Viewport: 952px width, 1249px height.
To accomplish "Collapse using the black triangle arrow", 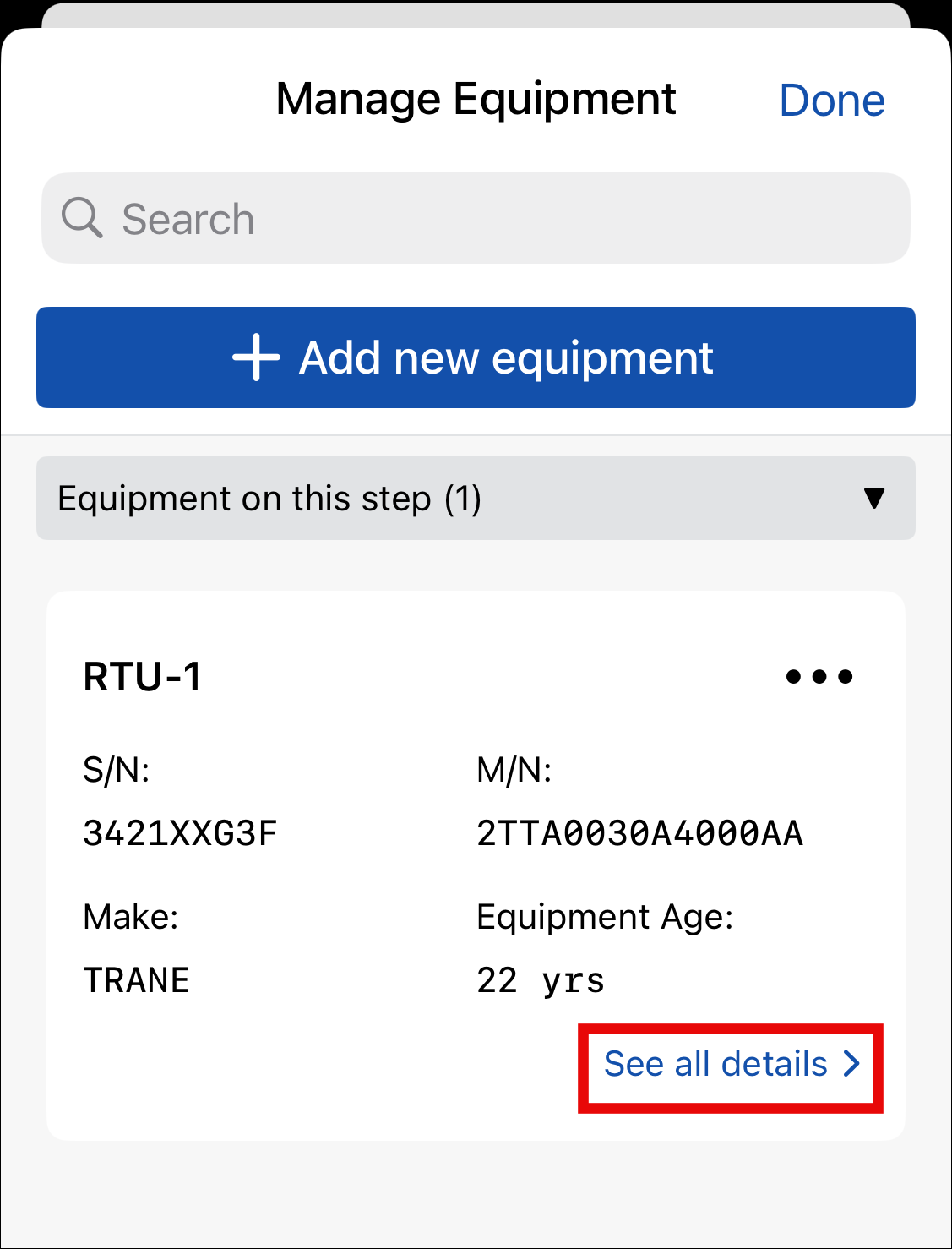I will click(874, 498).
